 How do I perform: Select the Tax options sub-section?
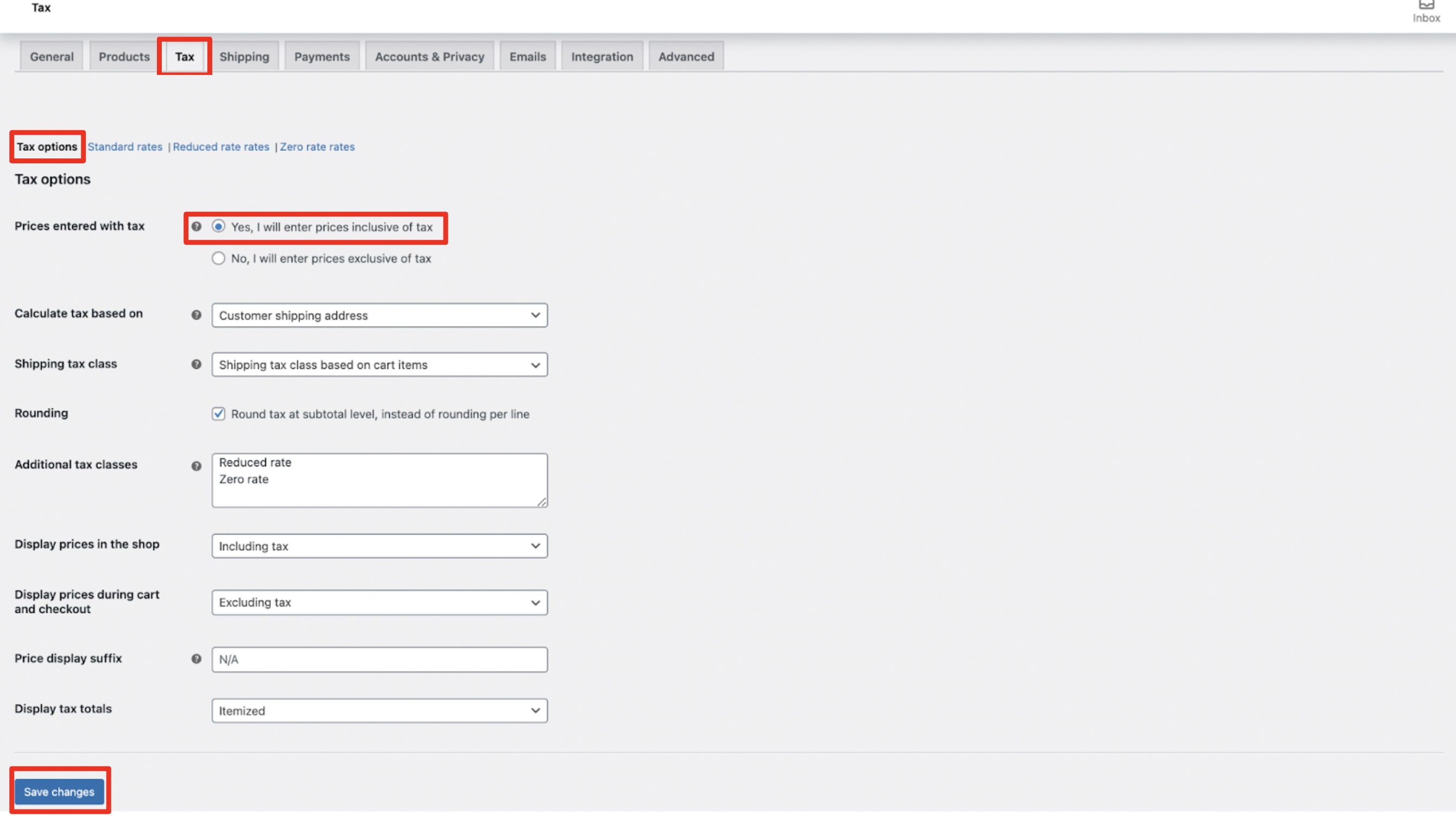tap(47, 147)
